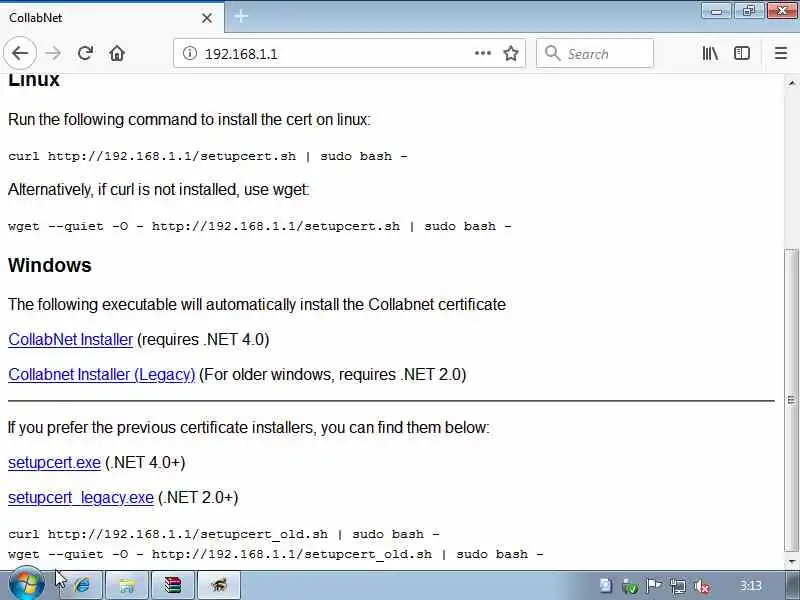Click the wget --quiet setupcert.sh command

click(x=260, y=226)
